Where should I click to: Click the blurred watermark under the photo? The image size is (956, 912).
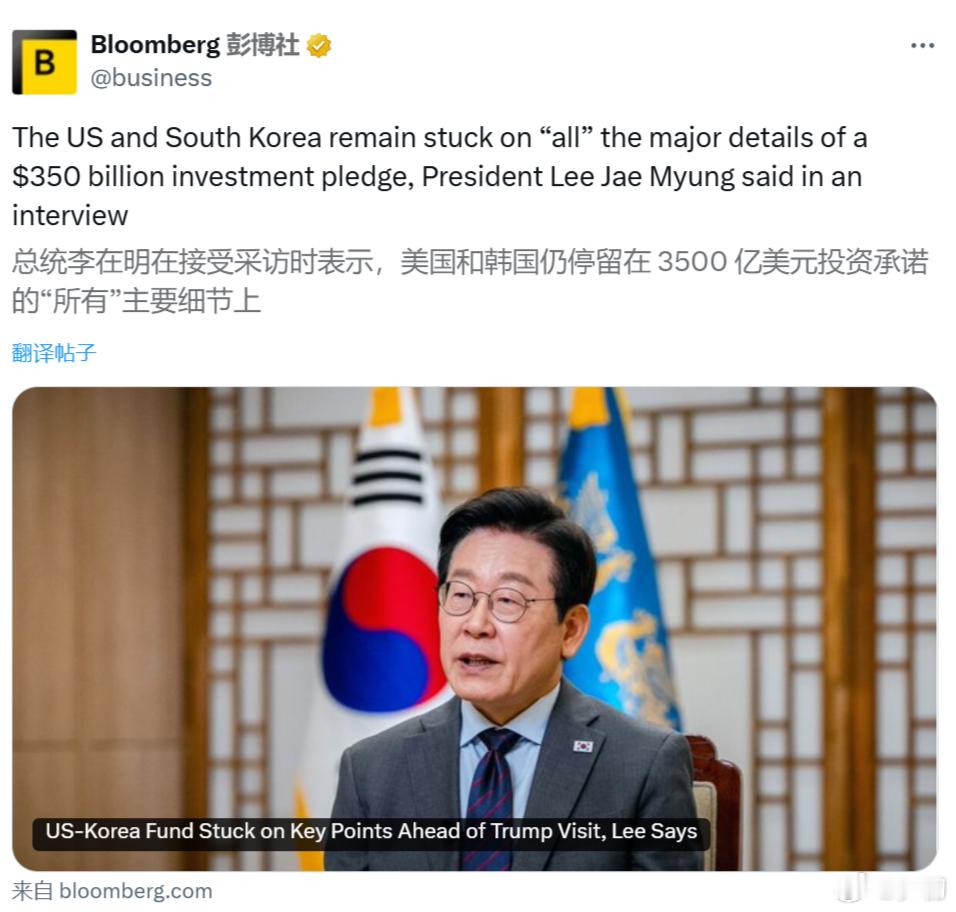click(x=891, y=888)
